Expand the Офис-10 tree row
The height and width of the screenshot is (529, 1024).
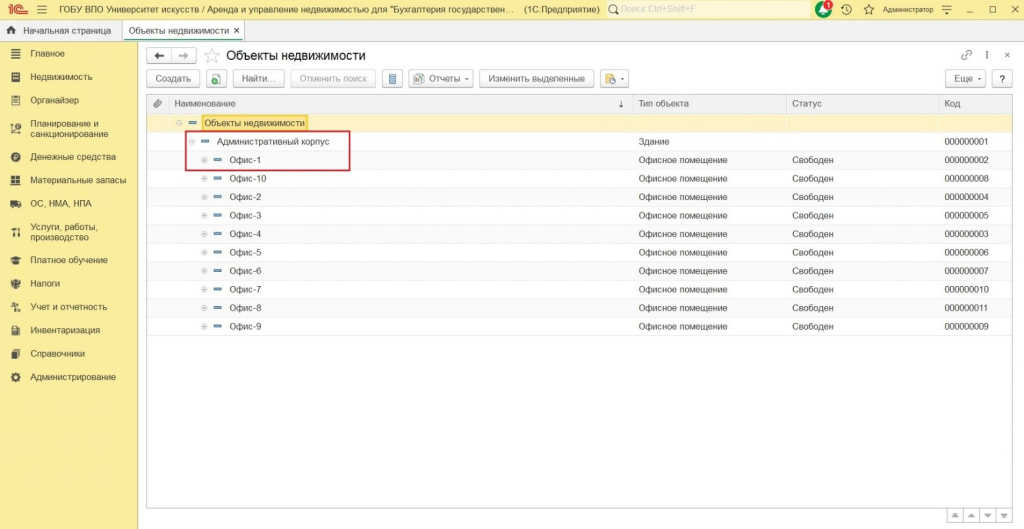pos(204,179)
